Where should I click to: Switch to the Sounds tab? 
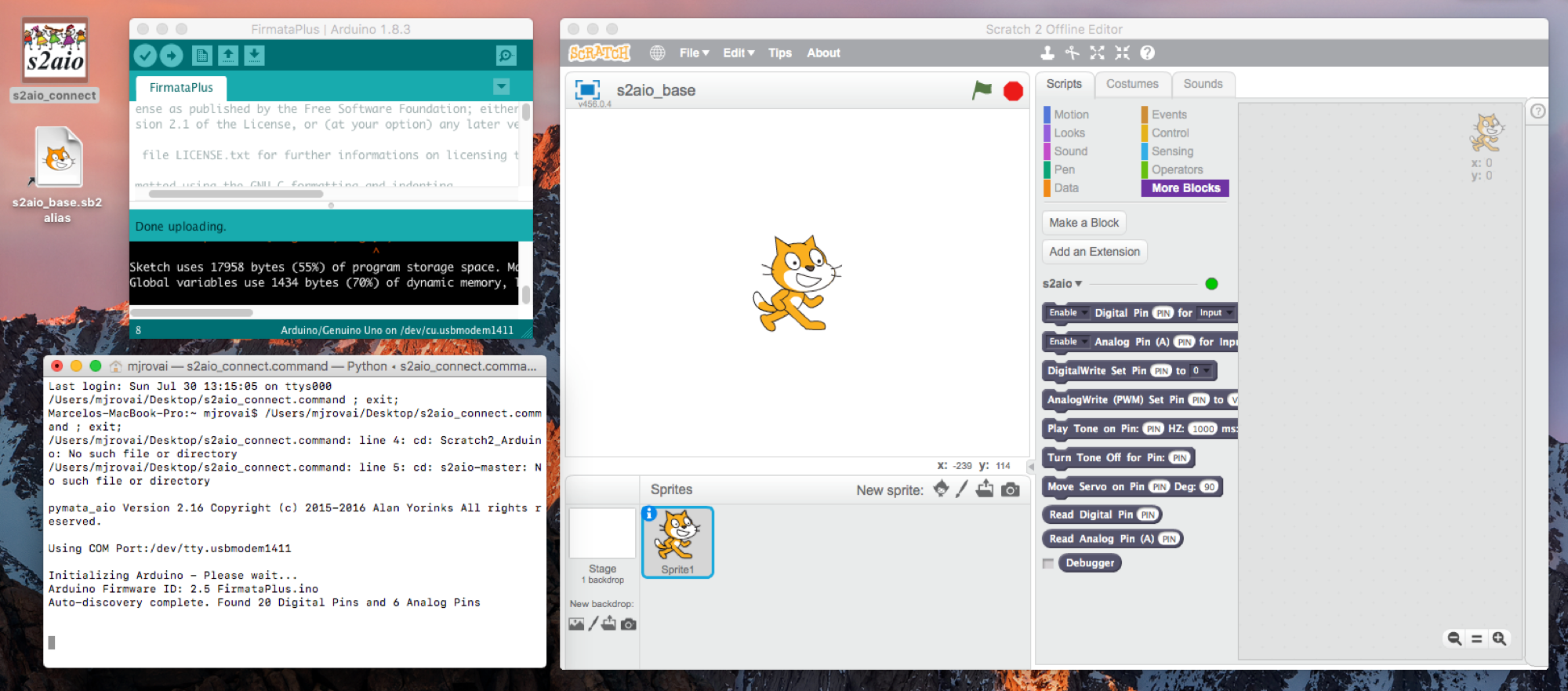coord(1203,84)
